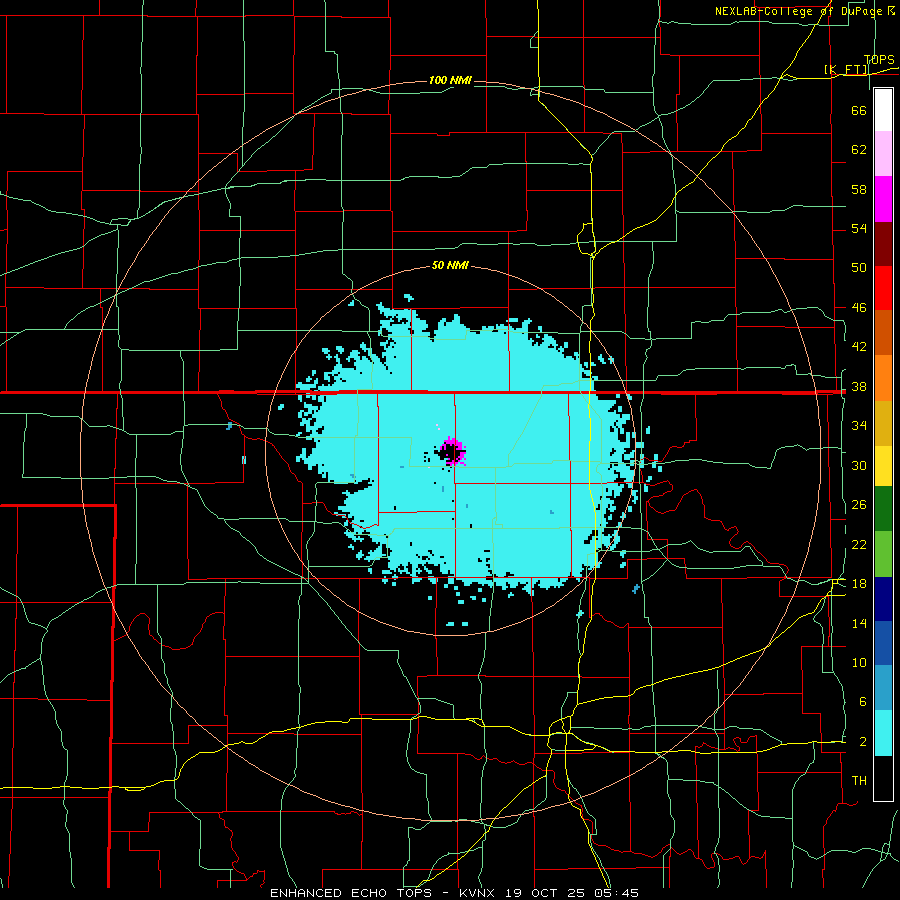Screen dimensions: 900x900
Task: Click the magenta echo core at radar center
Action: click(x=453, y=451)
